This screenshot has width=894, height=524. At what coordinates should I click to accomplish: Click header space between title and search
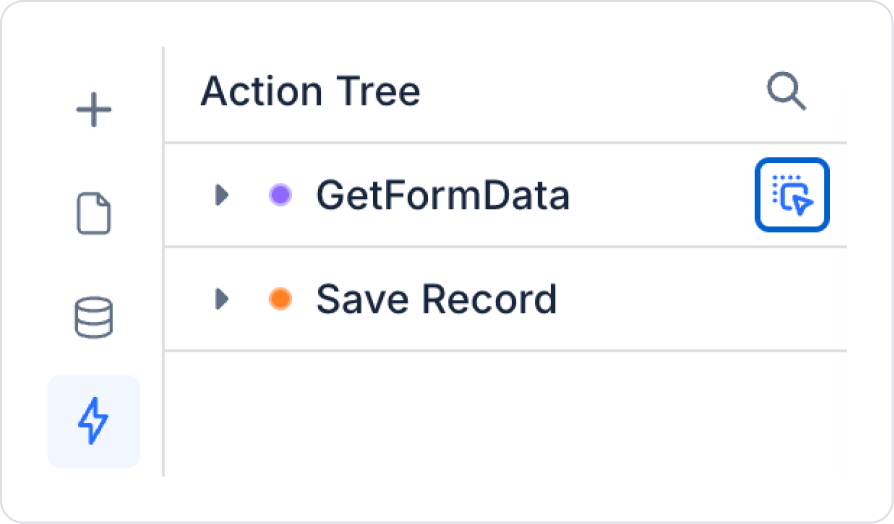point(590,92)
